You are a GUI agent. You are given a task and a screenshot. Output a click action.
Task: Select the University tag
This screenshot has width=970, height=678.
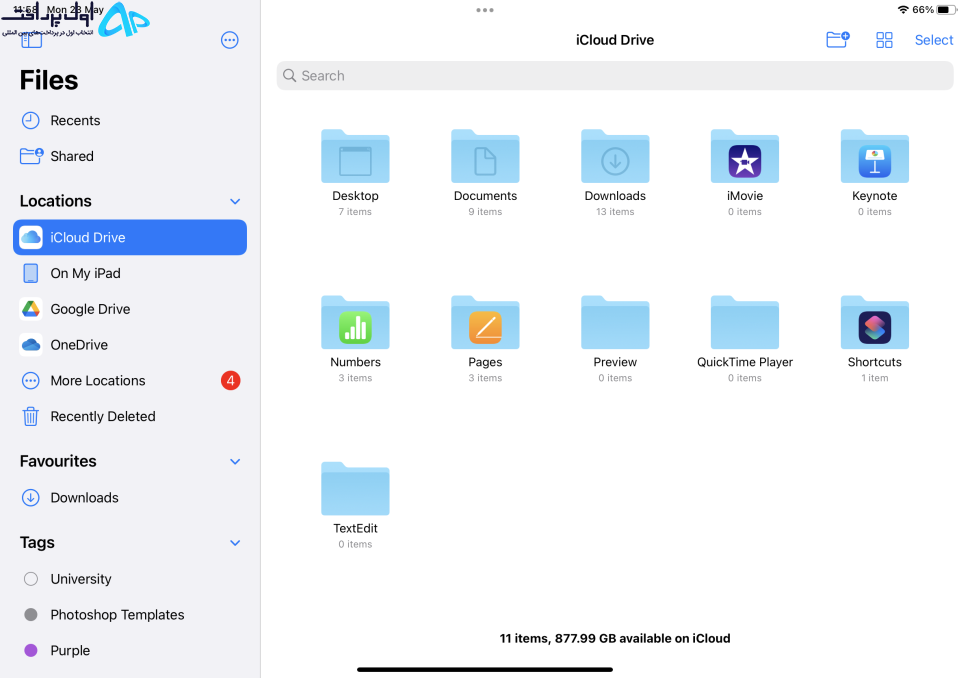pyautogui.click(x=130, y=580)
